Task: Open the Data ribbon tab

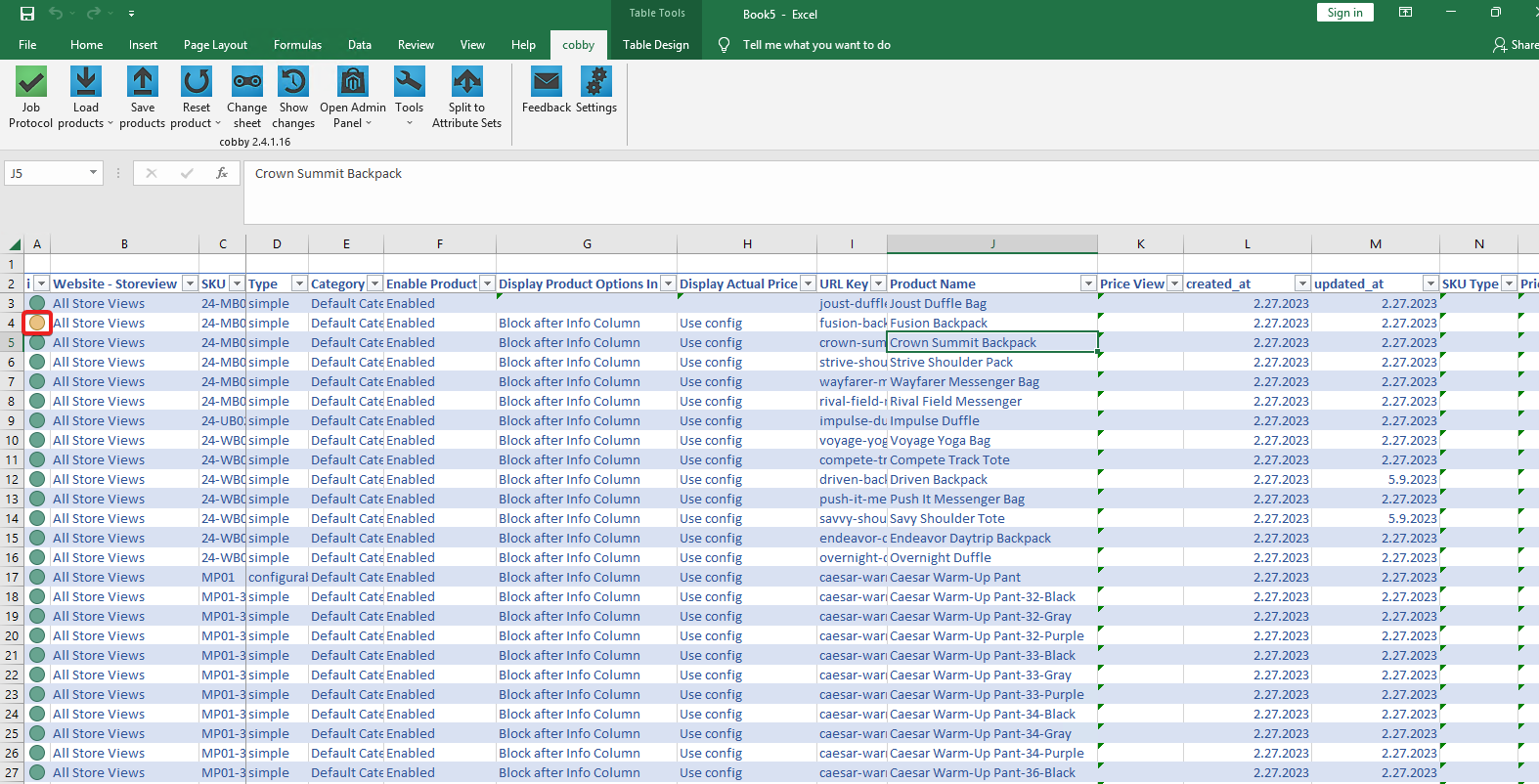Action: pos(360,45)
